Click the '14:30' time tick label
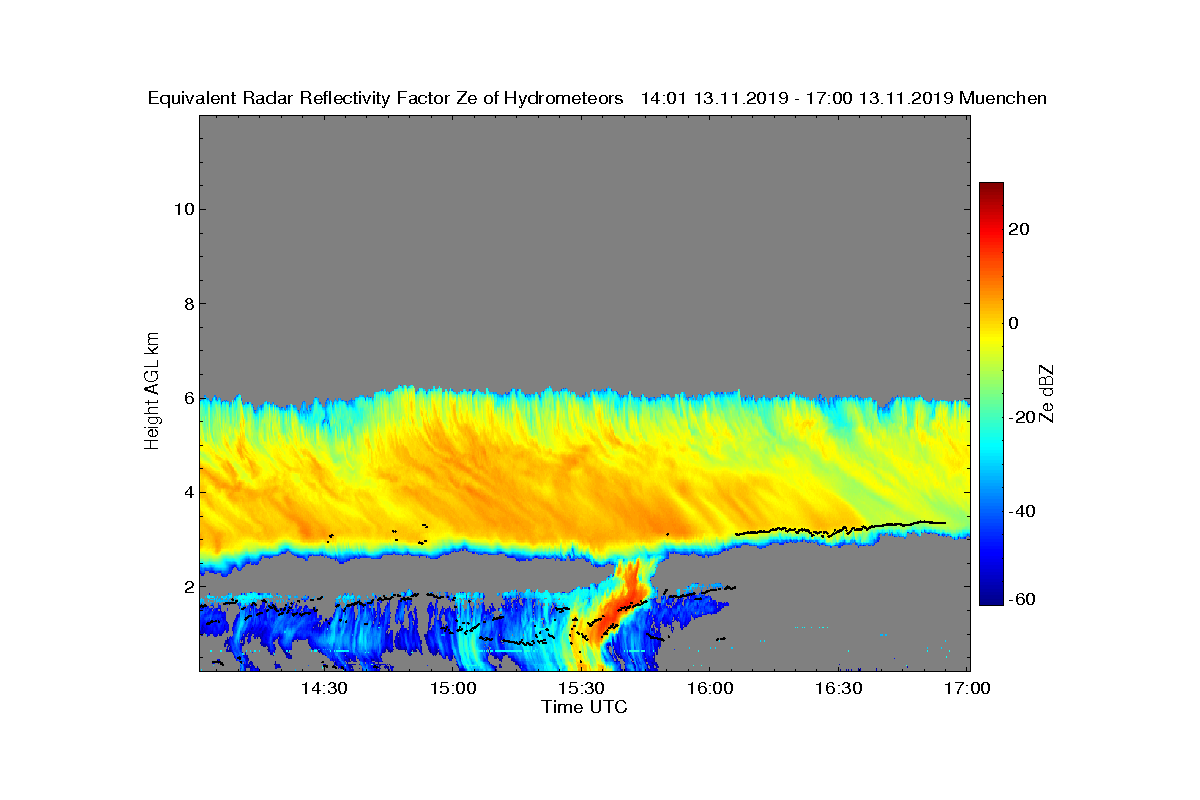Image resolution: width=1200 pixels, height=800 pixels. pos(324,688)
